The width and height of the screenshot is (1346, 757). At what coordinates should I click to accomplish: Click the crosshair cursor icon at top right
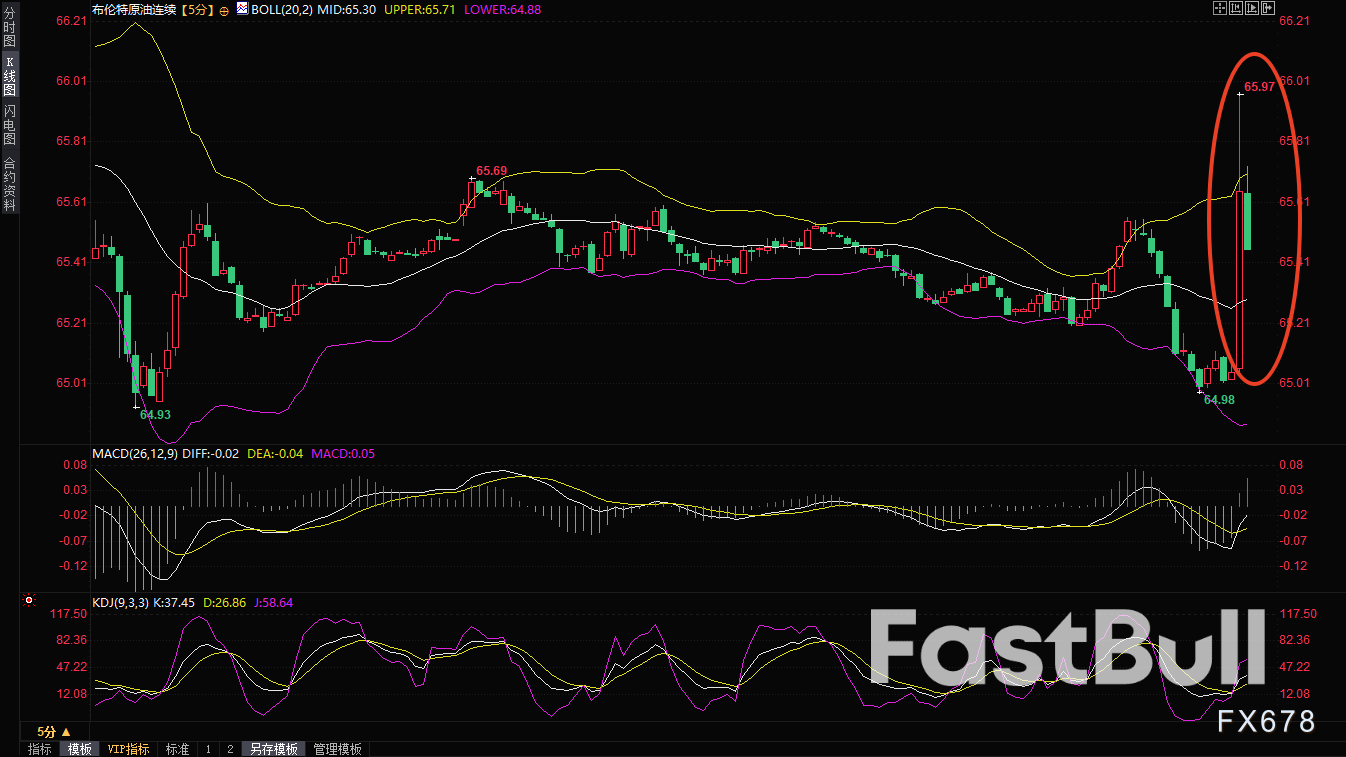click(1219, 8)
